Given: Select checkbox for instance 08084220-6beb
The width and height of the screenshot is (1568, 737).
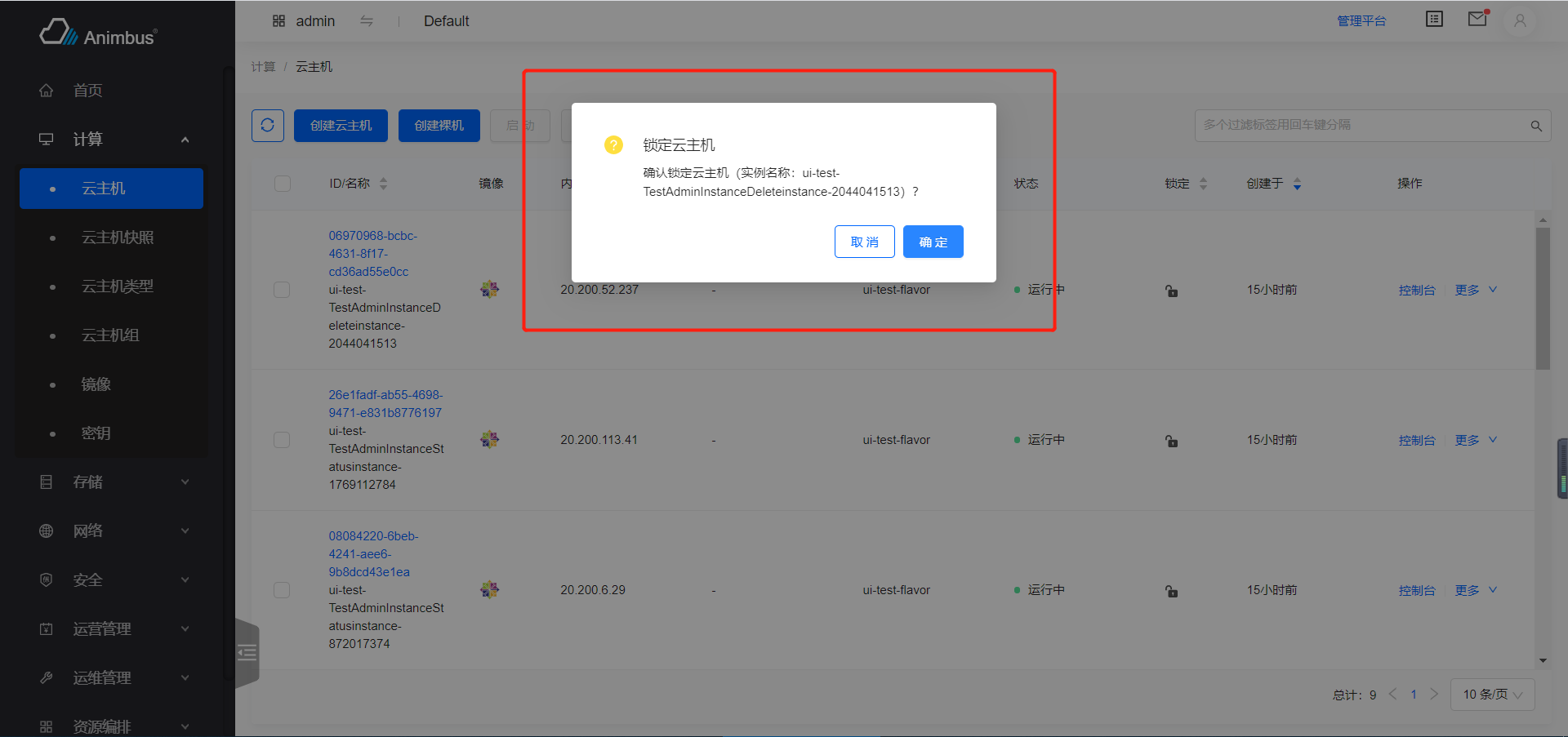Looking at the screenshot, I should tap(282, 590).
